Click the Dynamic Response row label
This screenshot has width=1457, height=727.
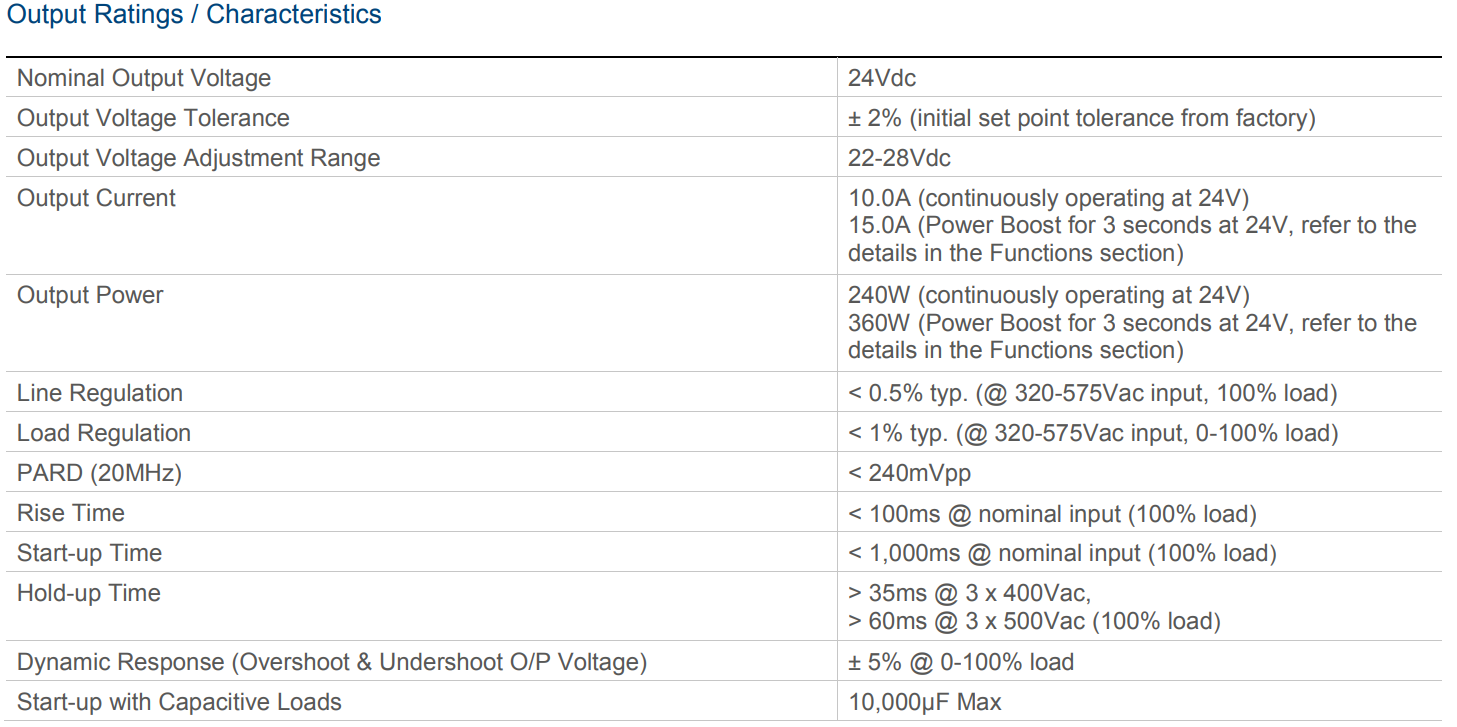pyautogui.click(x=332, y=662)
